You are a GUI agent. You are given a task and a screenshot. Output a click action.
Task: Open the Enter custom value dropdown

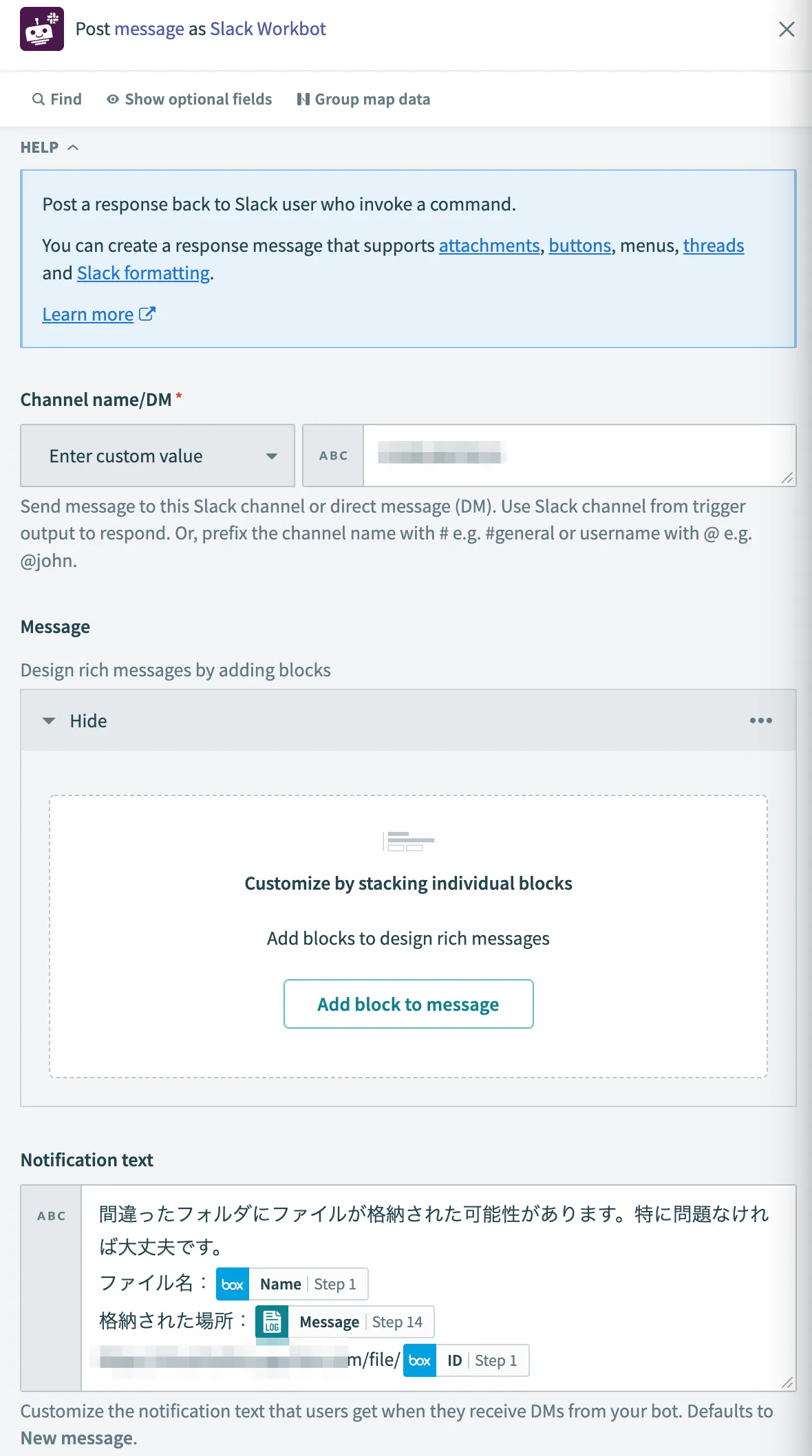click(158, 456)
